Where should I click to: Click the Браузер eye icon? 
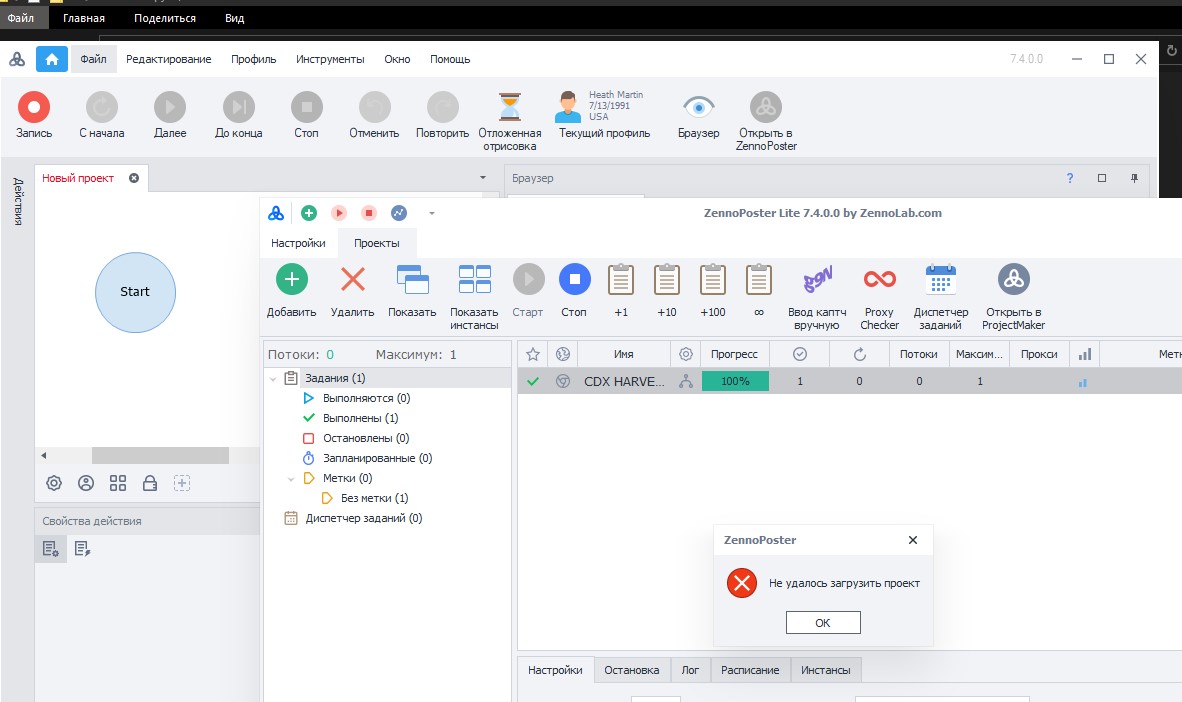click(699, 107)
